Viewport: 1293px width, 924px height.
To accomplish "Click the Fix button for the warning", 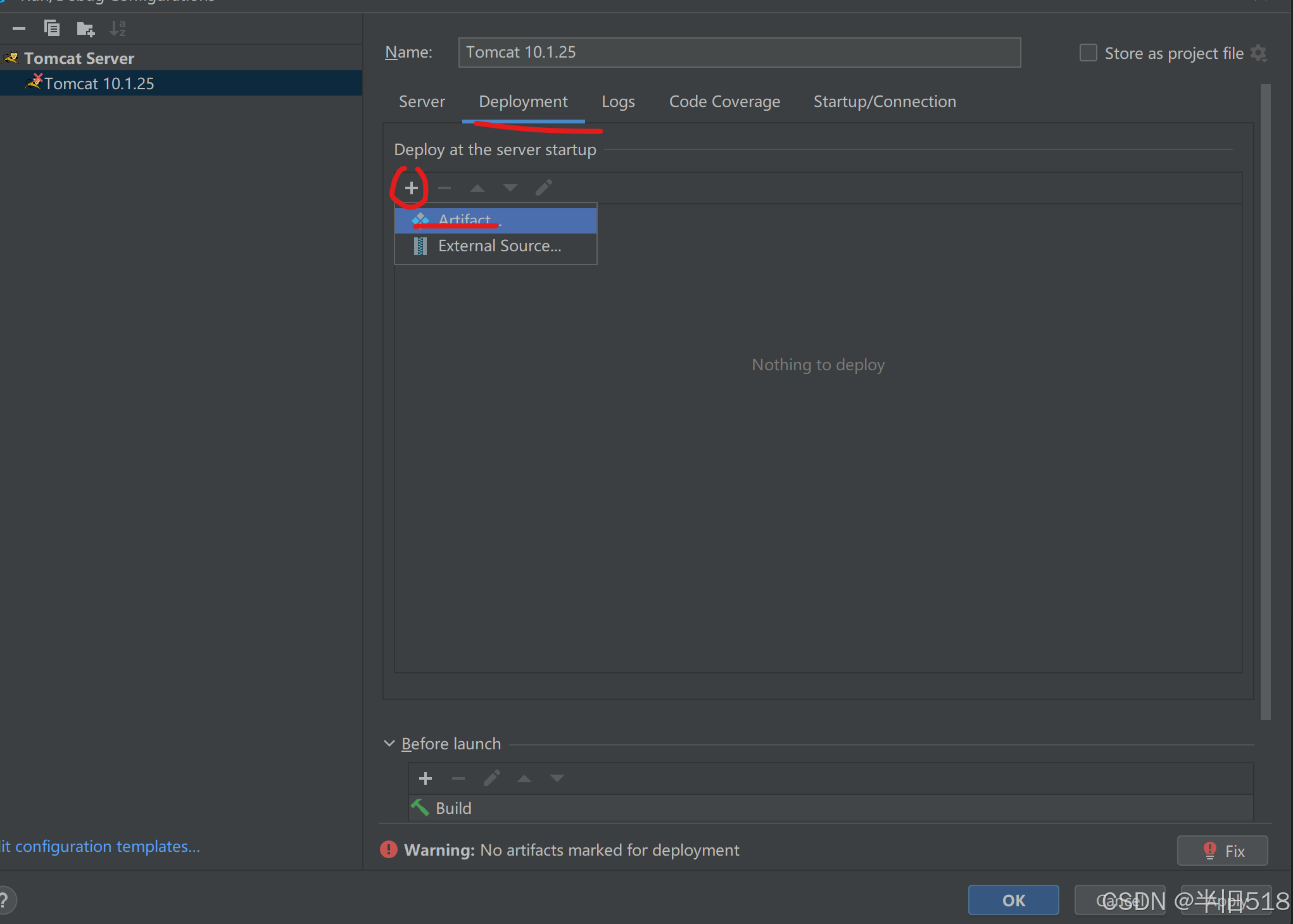I will coord(1222,851).
